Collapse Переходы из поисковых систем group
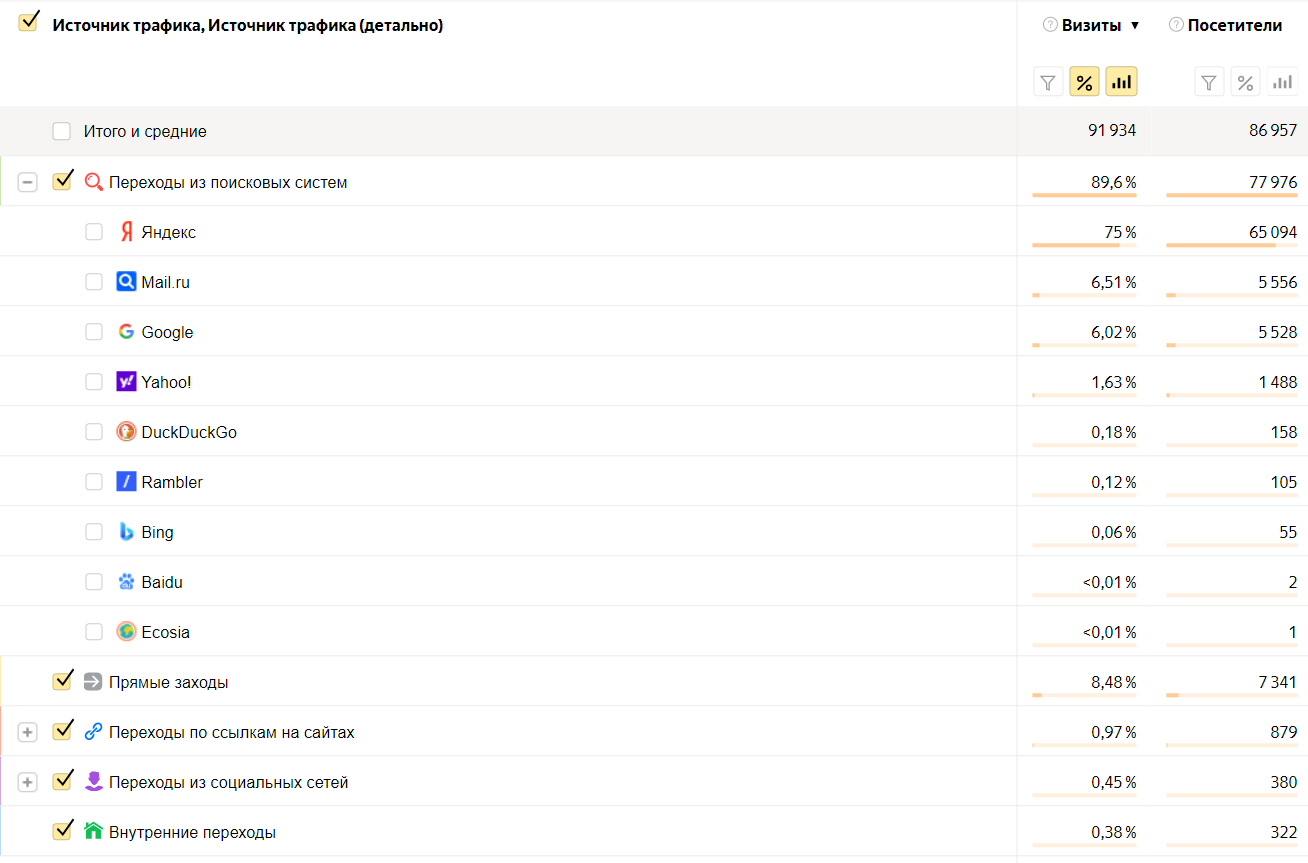This screenshot has width=1308, height=863. [28, 182]
